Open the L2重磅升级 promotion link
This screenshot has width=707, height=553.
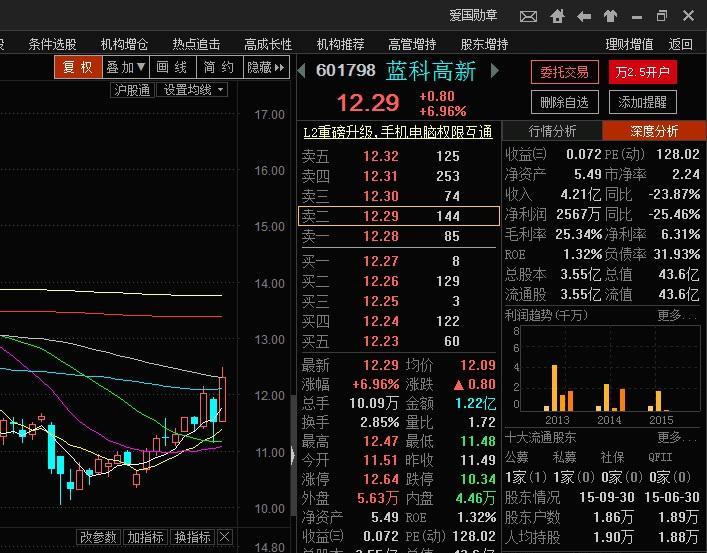pyautogui.click(x=398, y=132)
